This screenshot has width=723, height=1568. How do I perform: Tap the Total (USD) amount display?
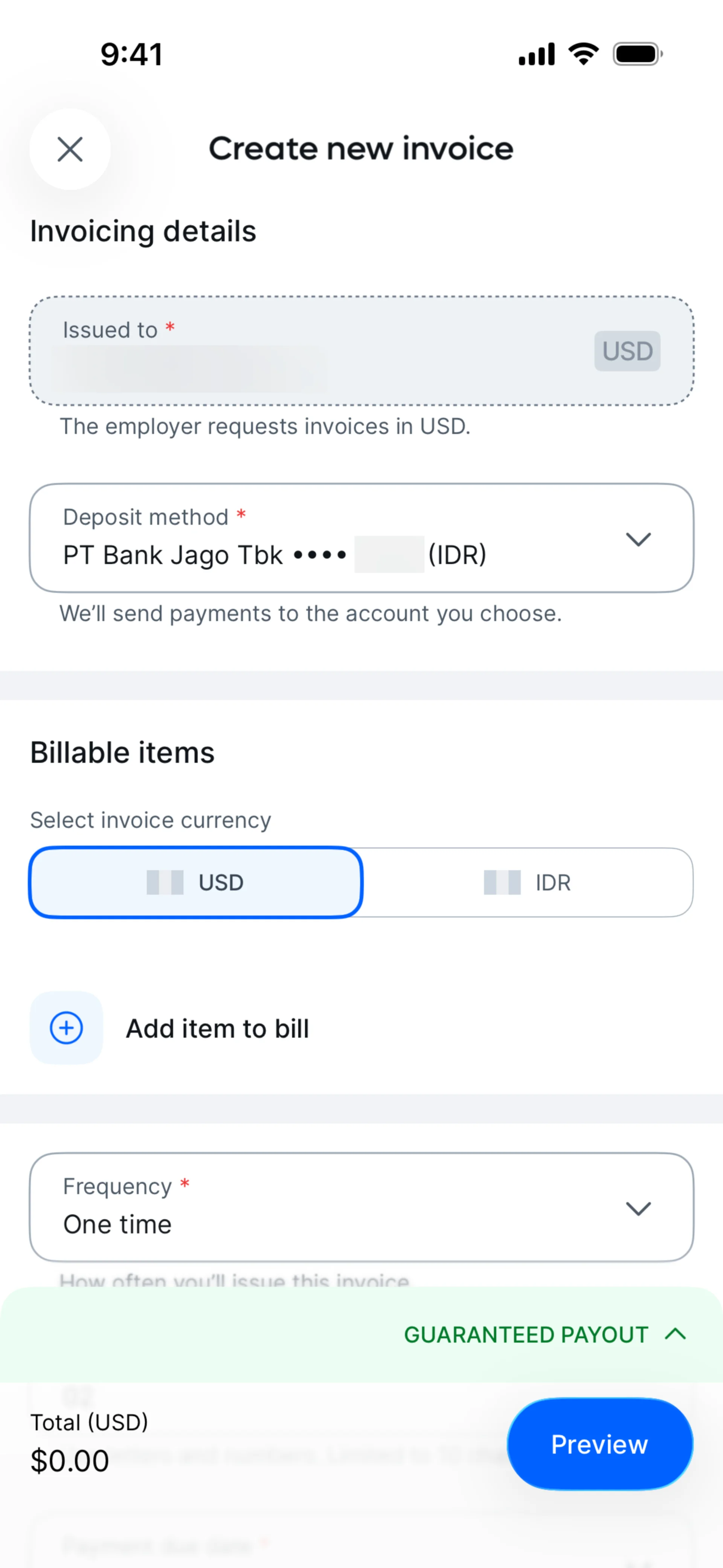click(x=70, y=1461)
